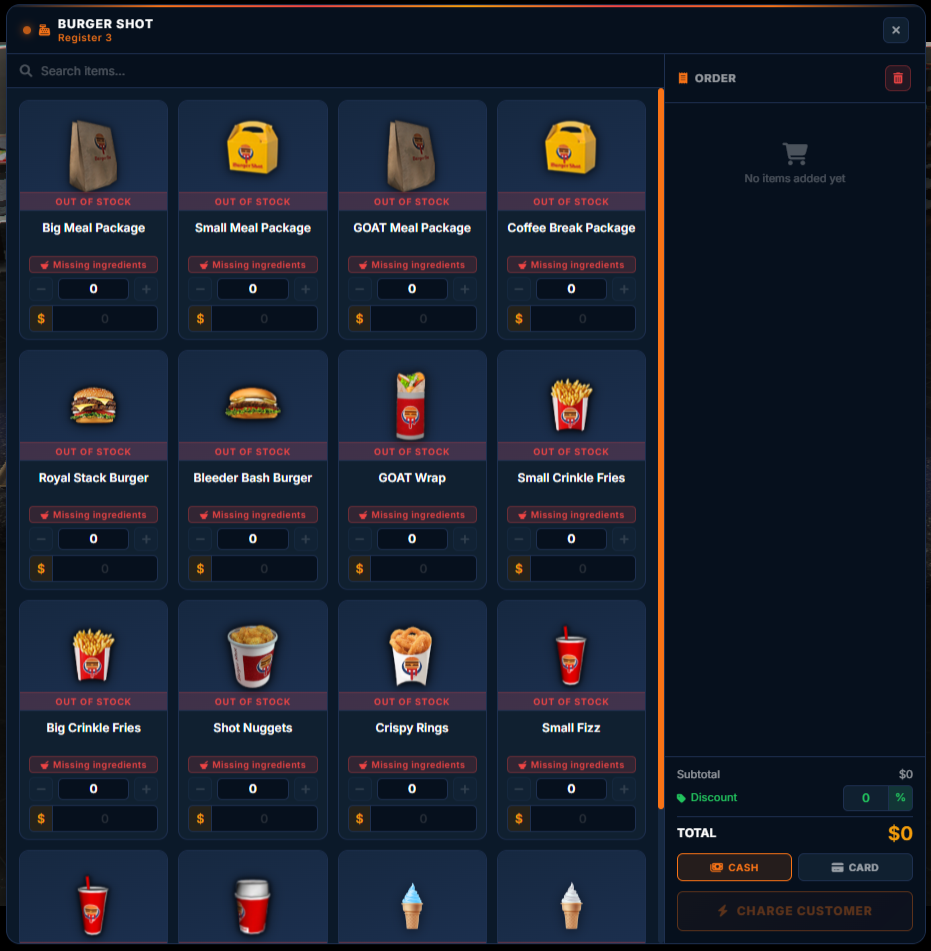The width and height of the screenshot is (931, 951).
Task: Select the Bleeder Bash Burger image
Action: pyautogui.click(x=252, y=404)
